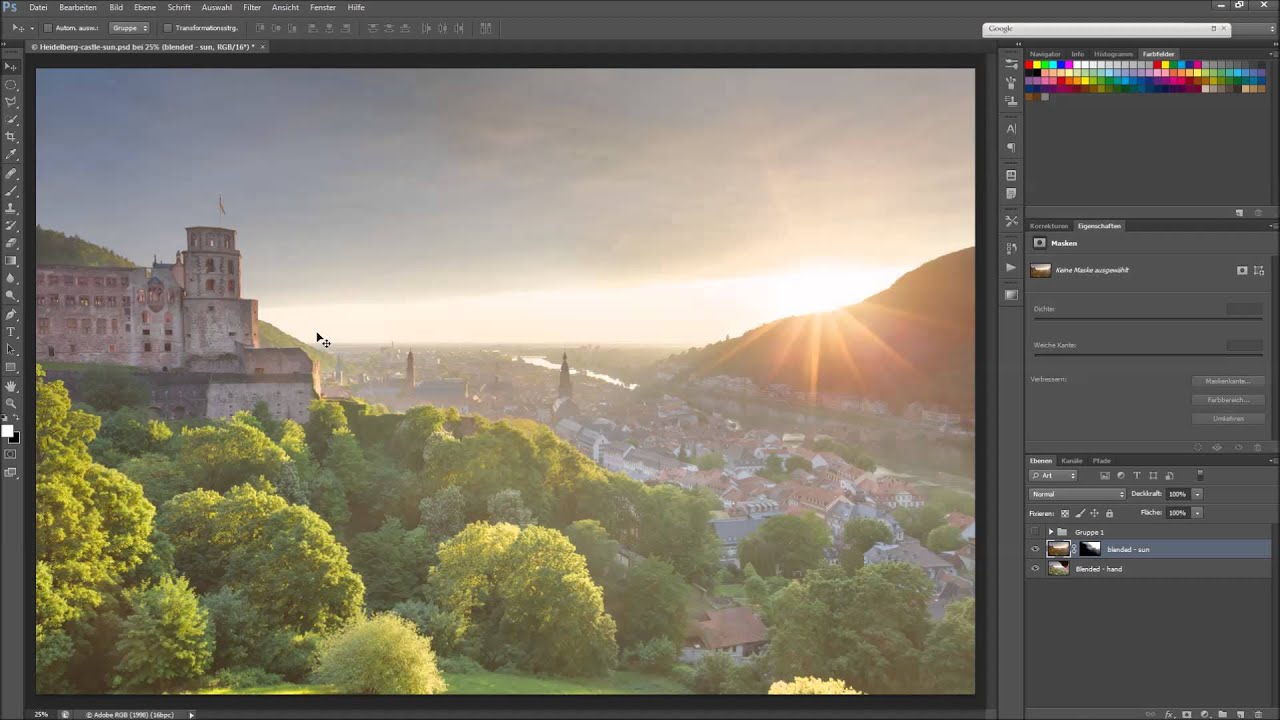Image resolution: width=1280 pixels, height=720 pixels.
Task: Hide the 'blended - sun' layer eye
Action: 1035,549
